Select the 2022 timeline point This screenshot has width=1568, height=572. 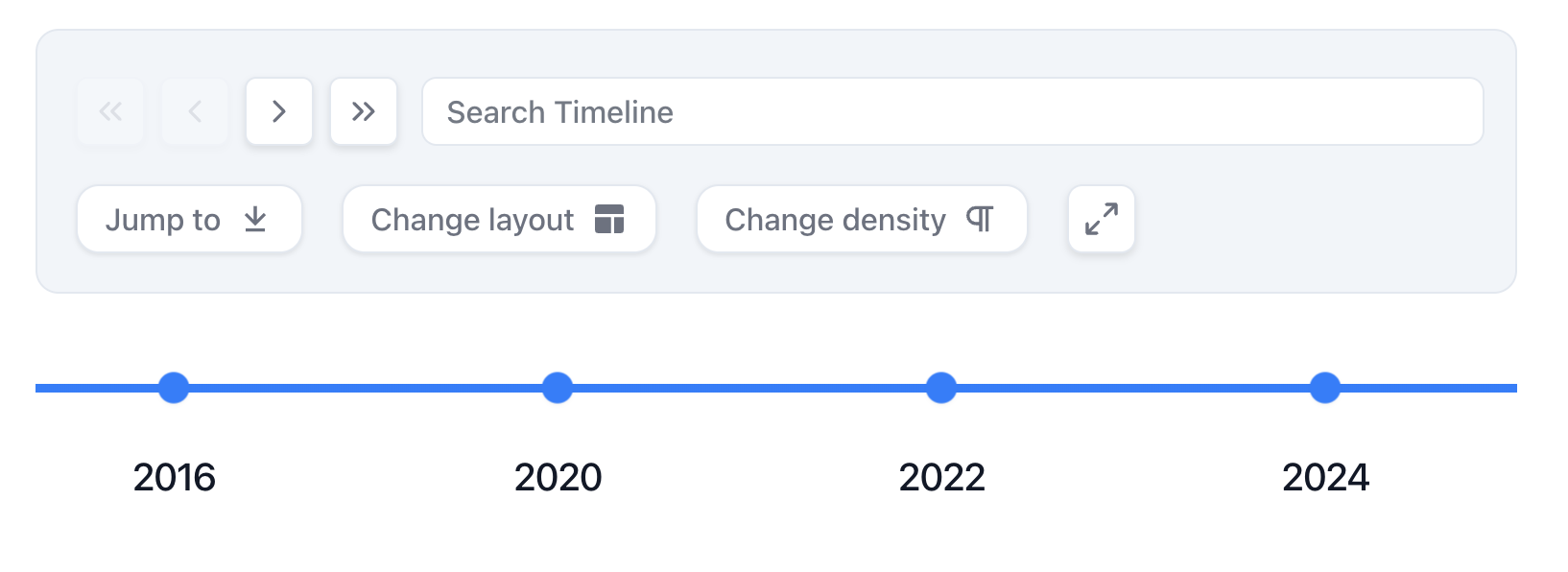941,388
